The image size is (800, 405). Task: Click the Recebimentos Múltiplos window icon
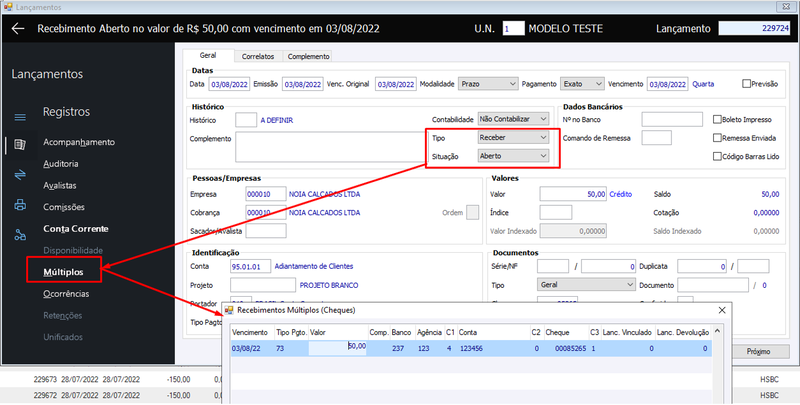(229, 310)
